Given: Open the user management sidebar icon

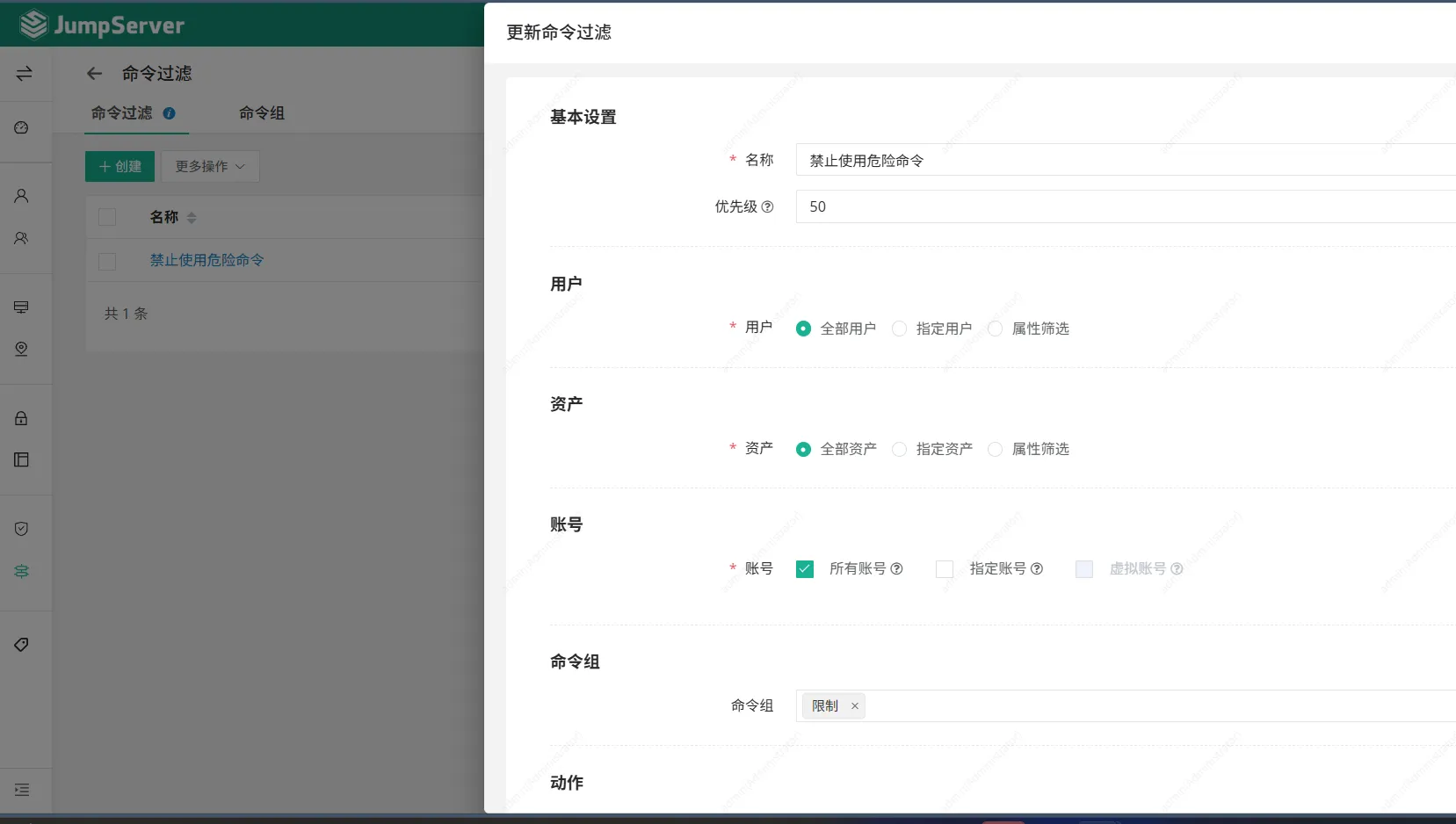Looking at the screenshot, I should [22, 196].
